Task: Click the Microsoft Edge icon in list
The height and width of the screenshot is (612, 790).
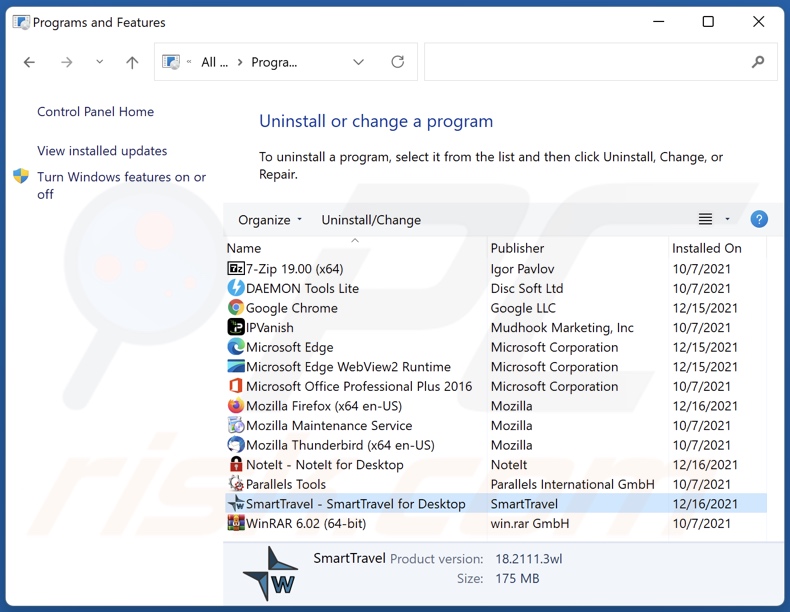Action: (x=236, y=347)
